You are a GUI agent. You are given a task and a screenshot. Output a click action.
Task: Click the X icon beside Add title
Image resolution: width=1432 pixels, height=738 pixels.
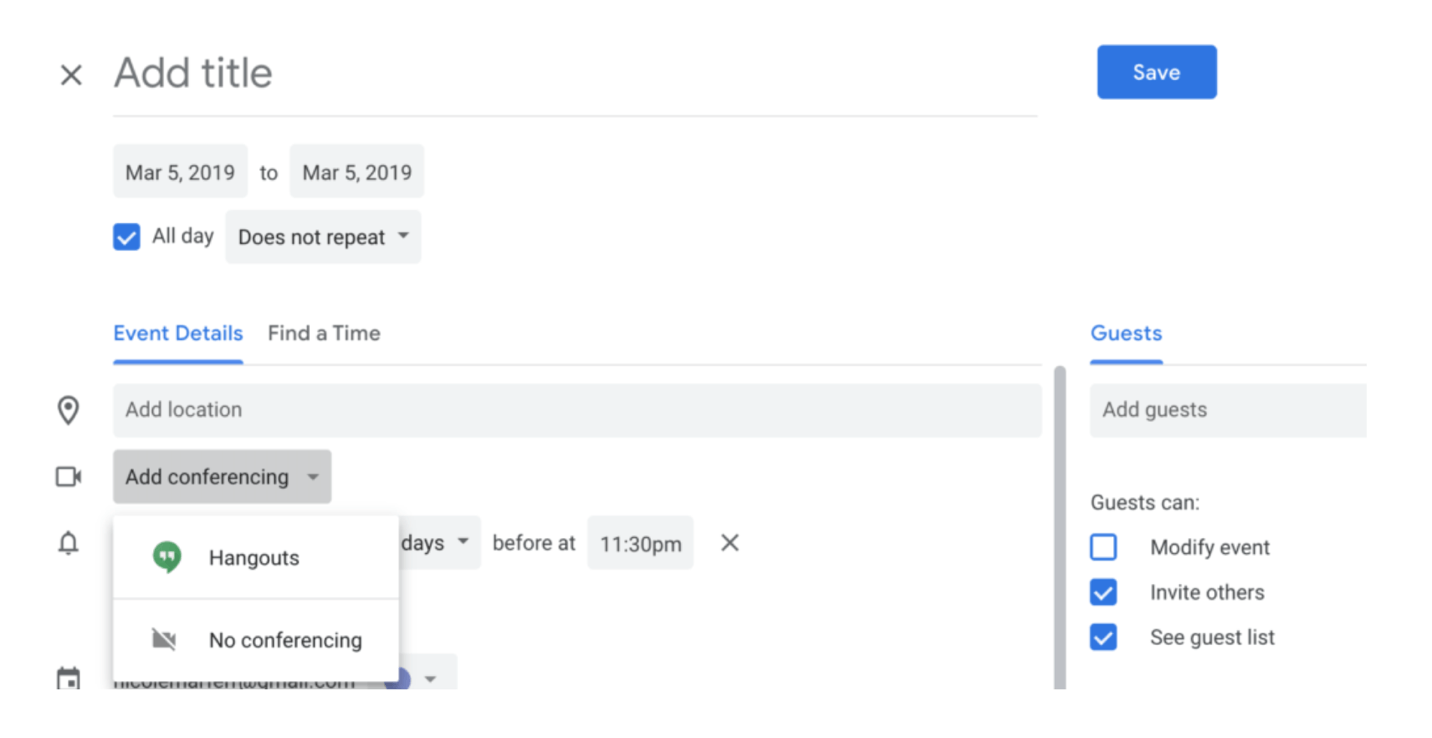point(71,75)
